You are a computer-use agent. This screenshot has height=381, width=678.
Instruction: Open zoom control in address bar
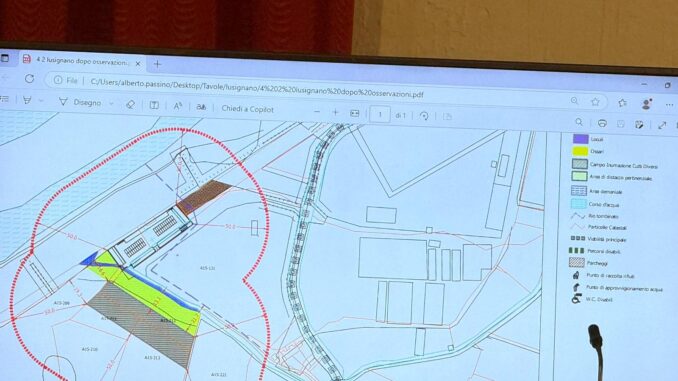click(574, 101)
